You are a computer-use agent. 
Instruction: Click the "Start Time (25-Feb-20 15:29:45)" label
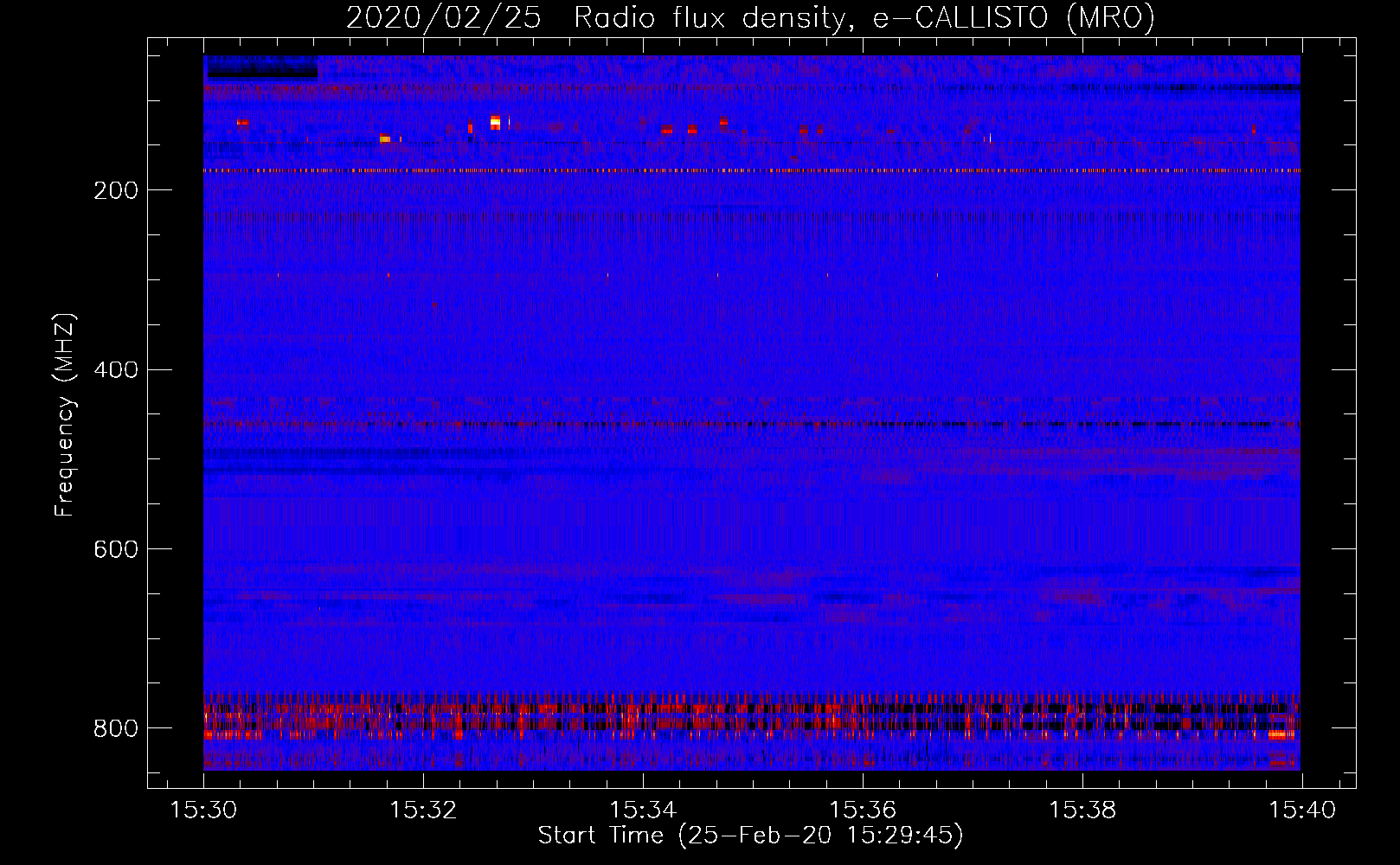point(751,836)
